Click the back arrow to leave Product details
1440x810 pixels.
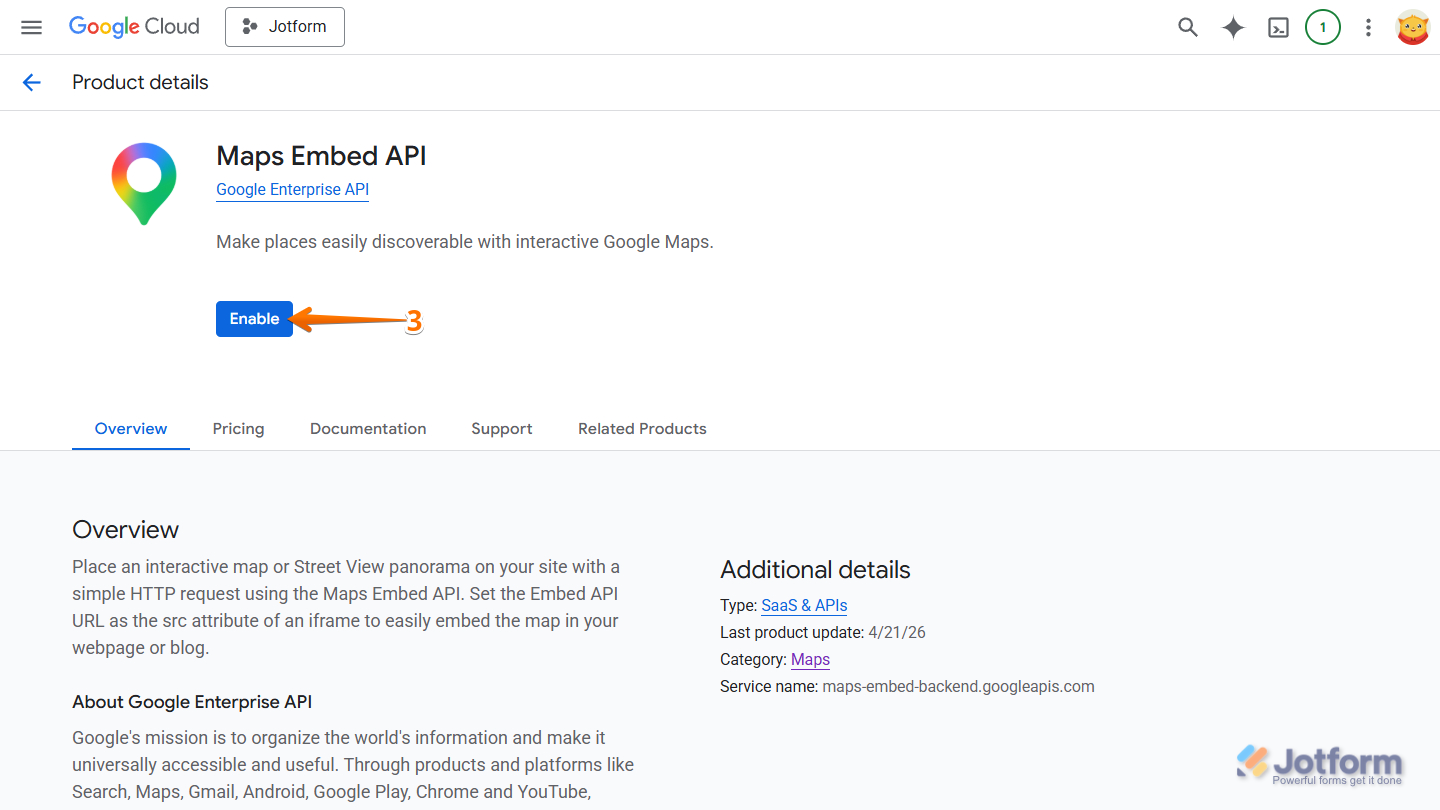(31, 82)
